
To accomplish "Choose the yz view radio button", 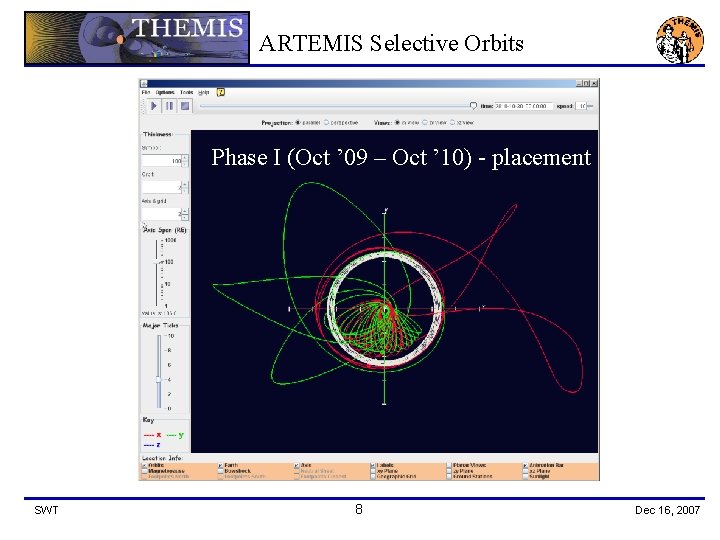I will point(425,123).
